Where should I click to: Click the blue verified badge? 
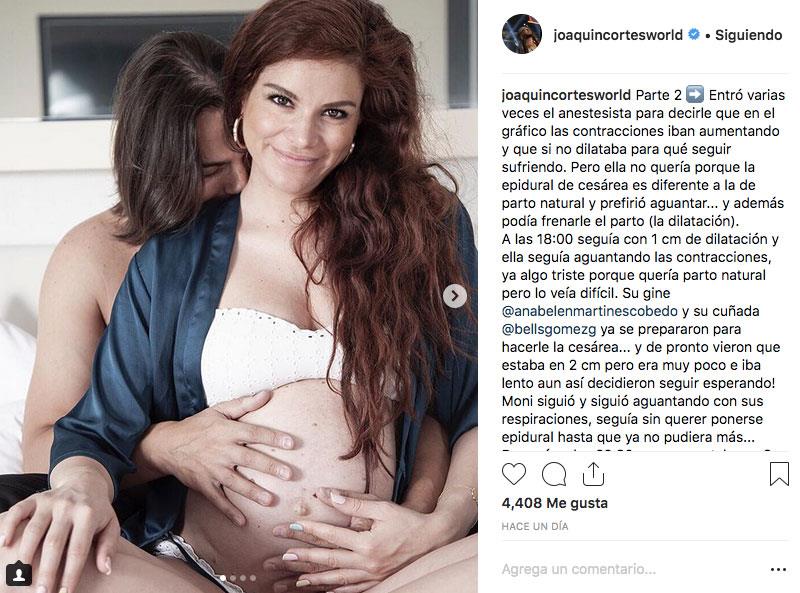point(694,34)
